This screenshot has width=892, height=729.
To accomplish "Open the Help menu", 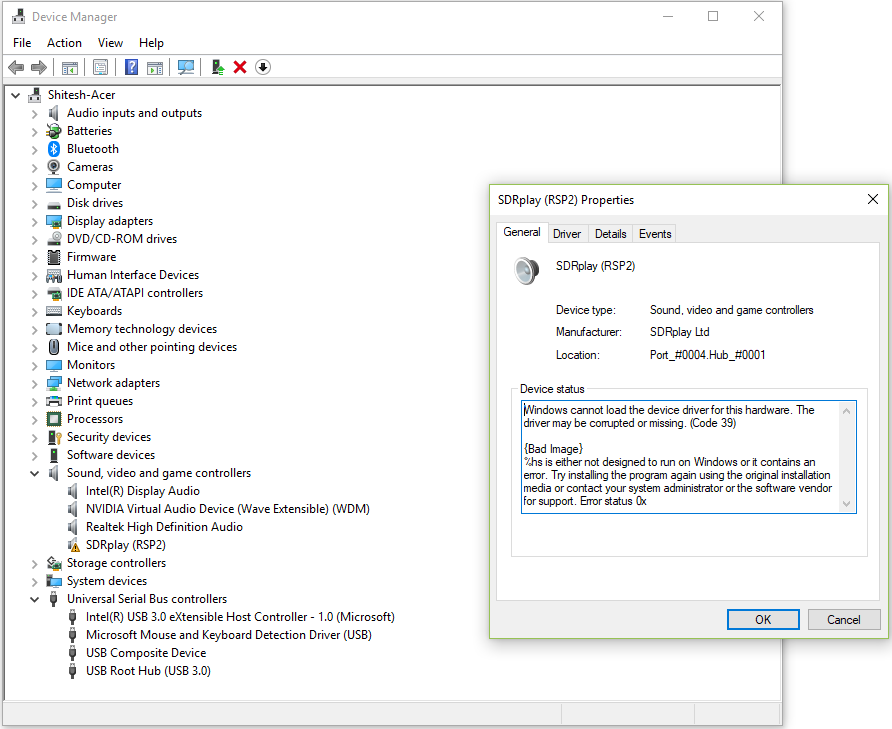I will coord(151,43).
